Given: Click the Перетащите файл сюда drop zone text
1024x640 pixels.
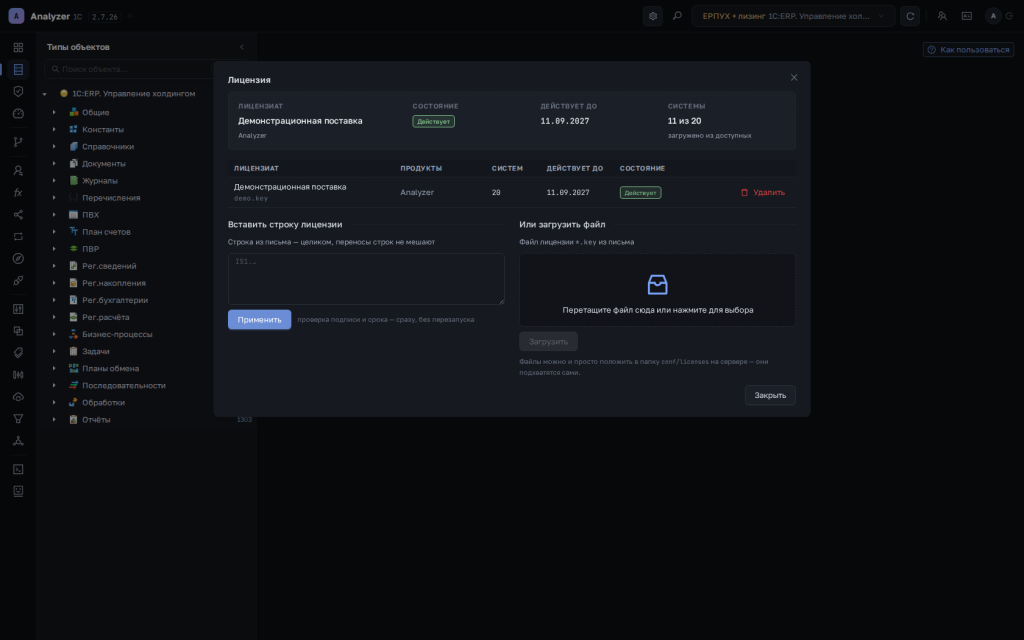Looking at the screenshot, I should click(658, 310).
